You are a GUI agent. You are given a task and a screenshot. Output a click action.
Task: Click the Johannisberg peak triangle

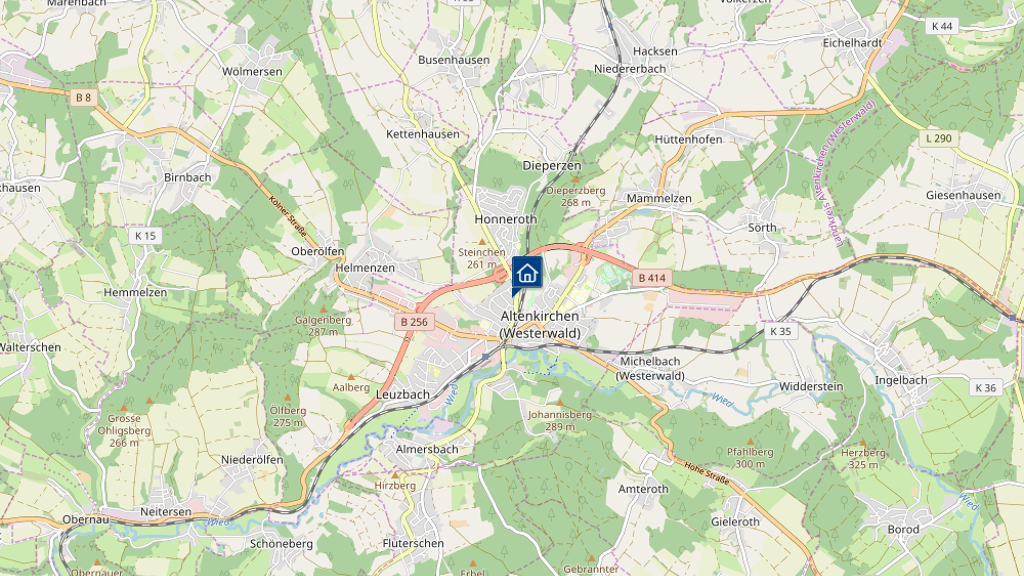click(559, 402)
